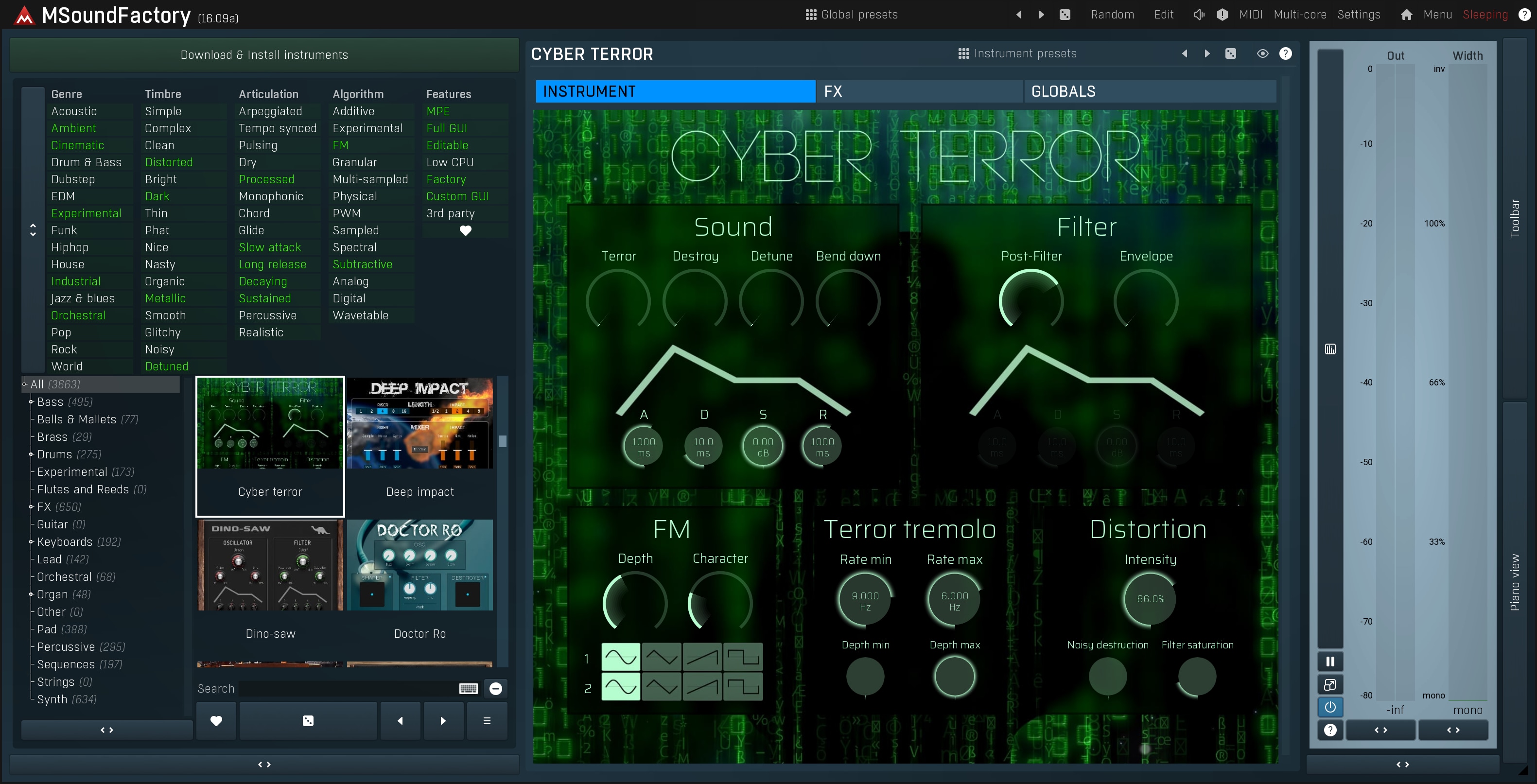Viewport: 1537px width, 784px height.
Task: Pause the output meter
Action: (1330, 661)
